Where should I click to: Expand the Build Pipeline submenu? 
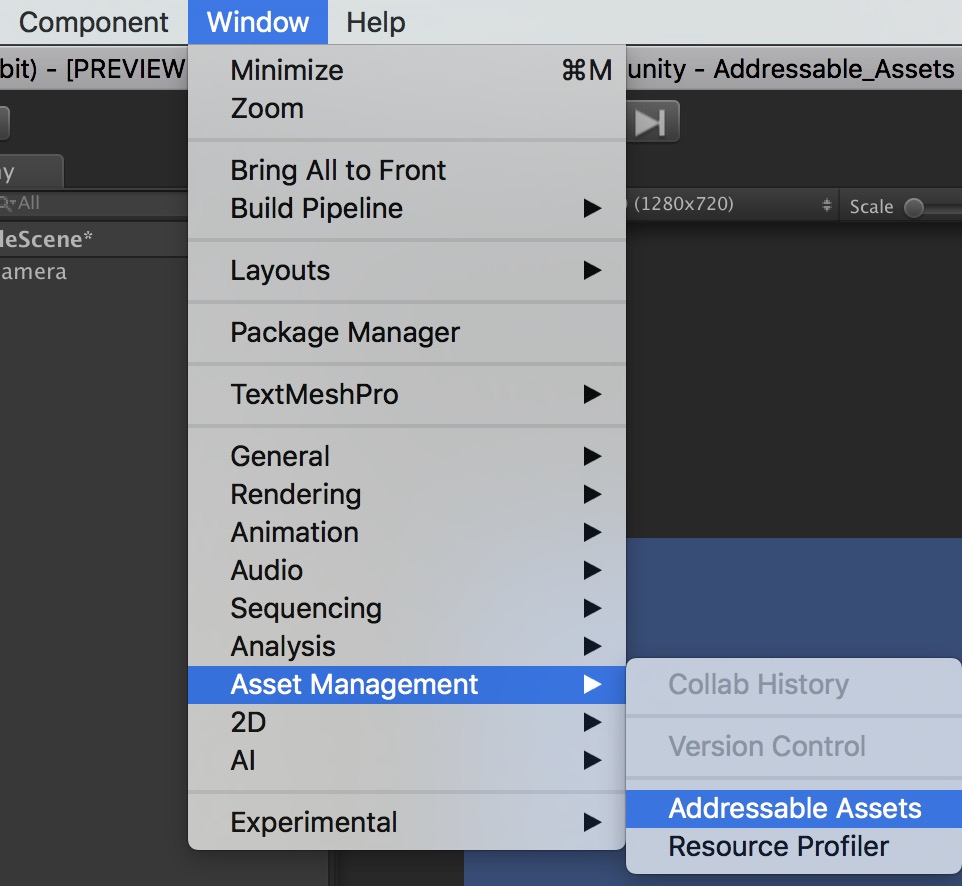pyautogui.click(x=316, y=208)
